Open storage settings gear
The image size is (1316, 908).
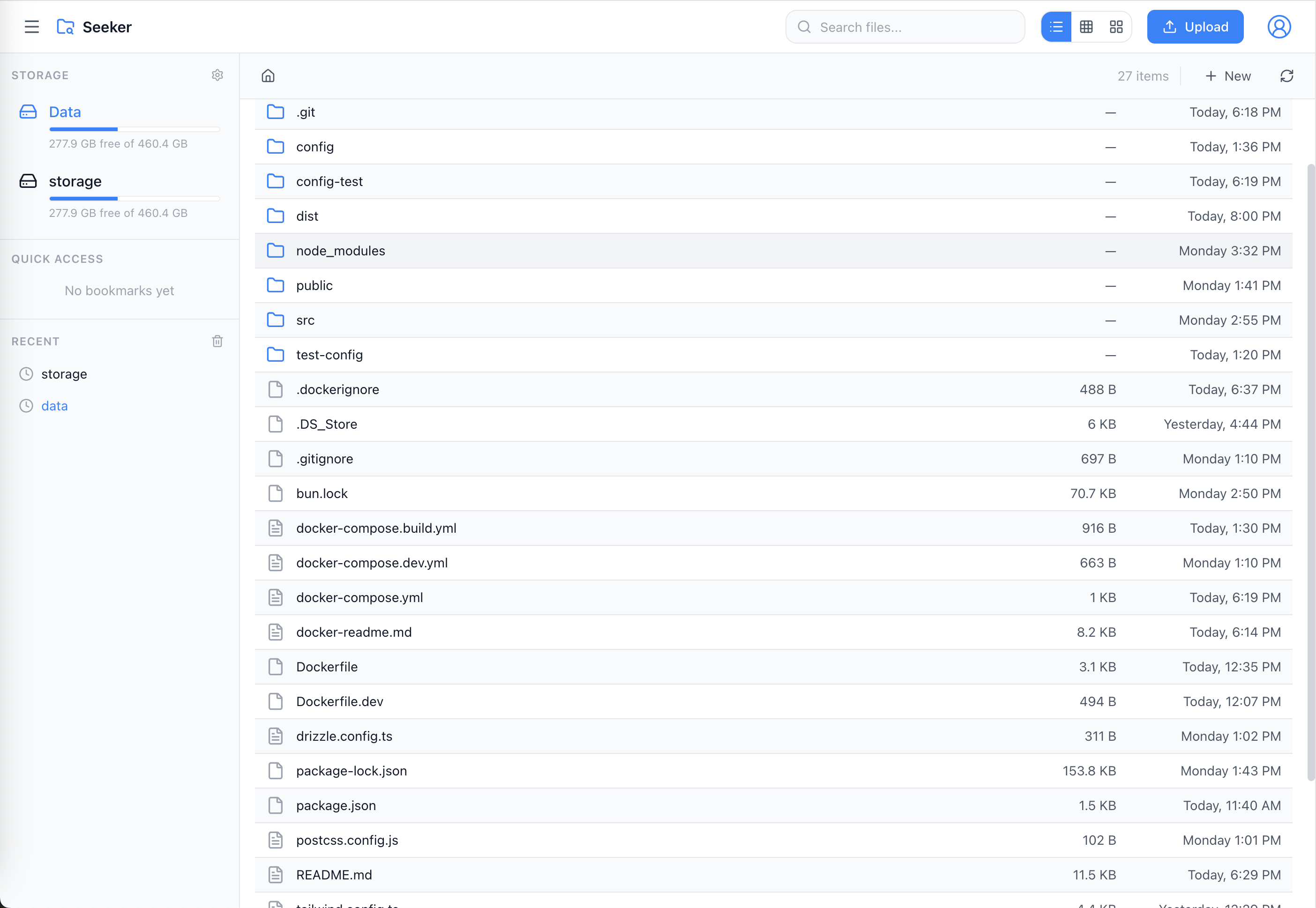(x=217, y=75)
